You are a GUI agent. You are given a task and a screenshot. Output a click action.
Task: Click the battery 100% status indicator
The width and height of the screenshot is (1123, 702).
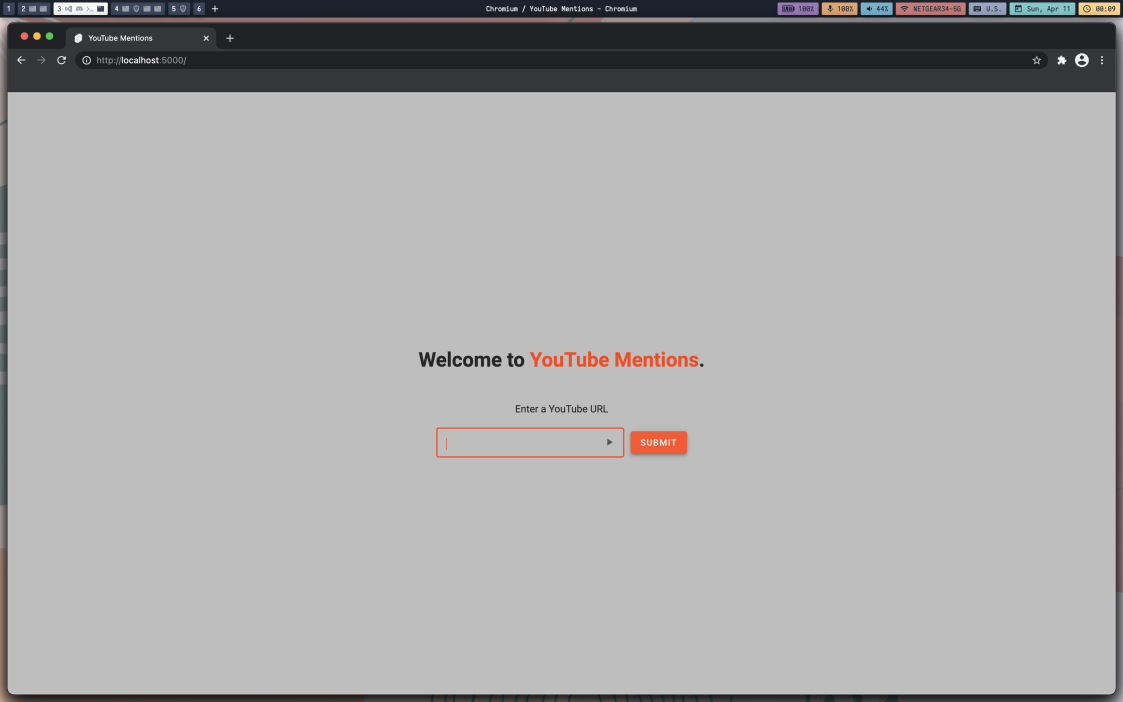pyautogui.click(x=798, y=9)
